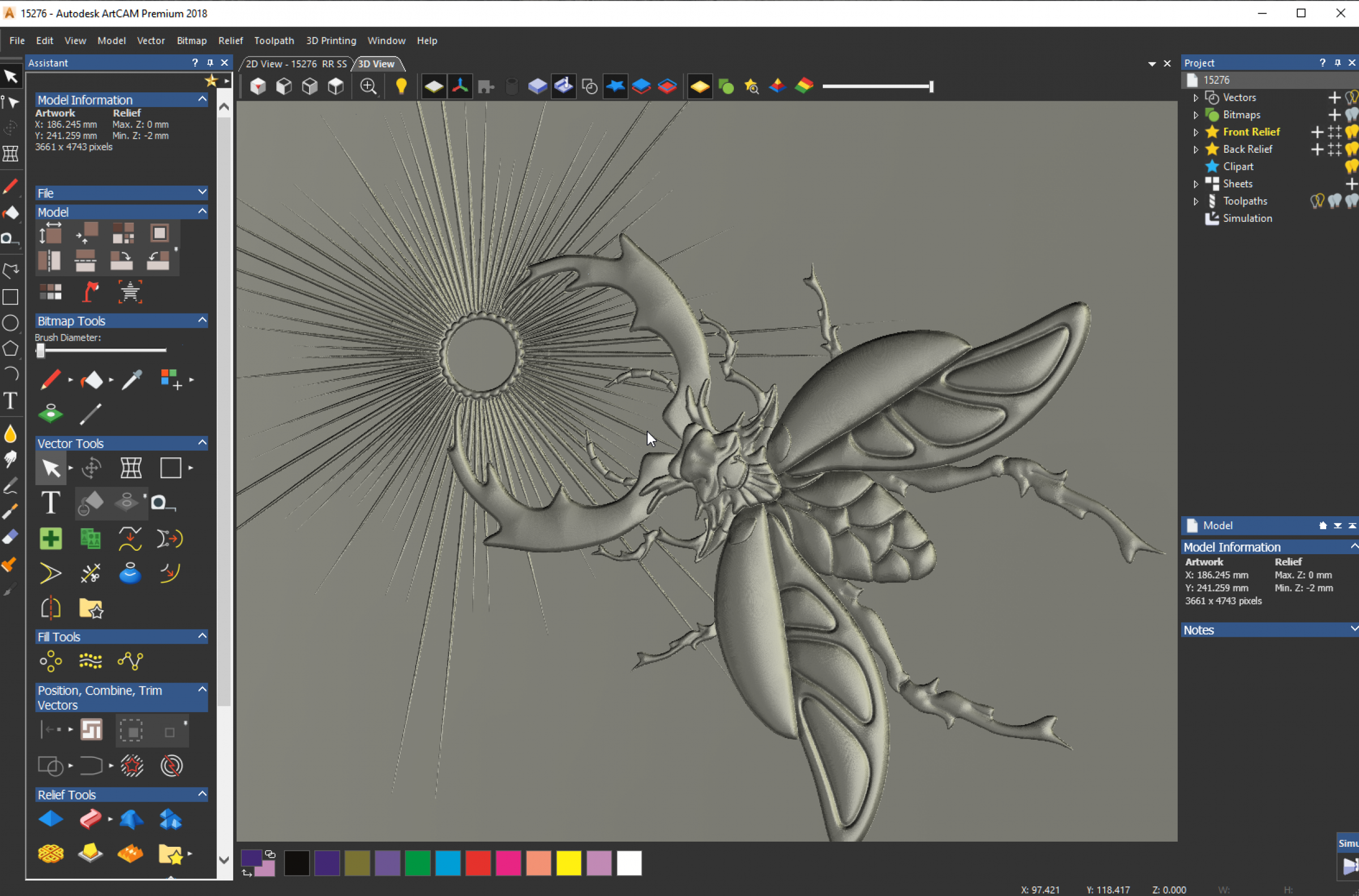The width and height of the screenshot is (1359, 896).
Task: Open the Toolpath menu
Action: coord(274,40)
